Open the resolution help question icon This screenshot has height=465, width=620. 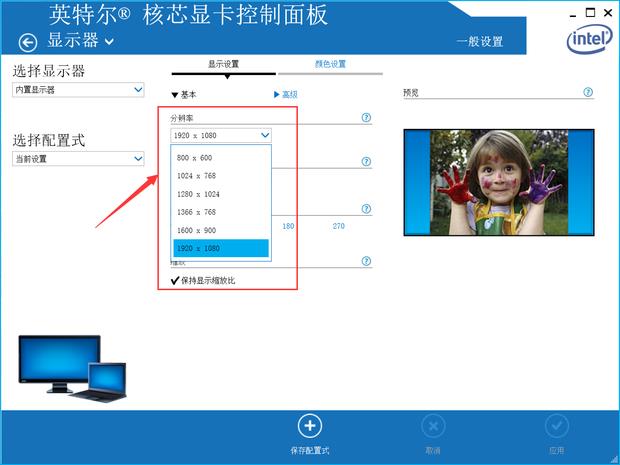pyautogui.click(x=367, y=117)
